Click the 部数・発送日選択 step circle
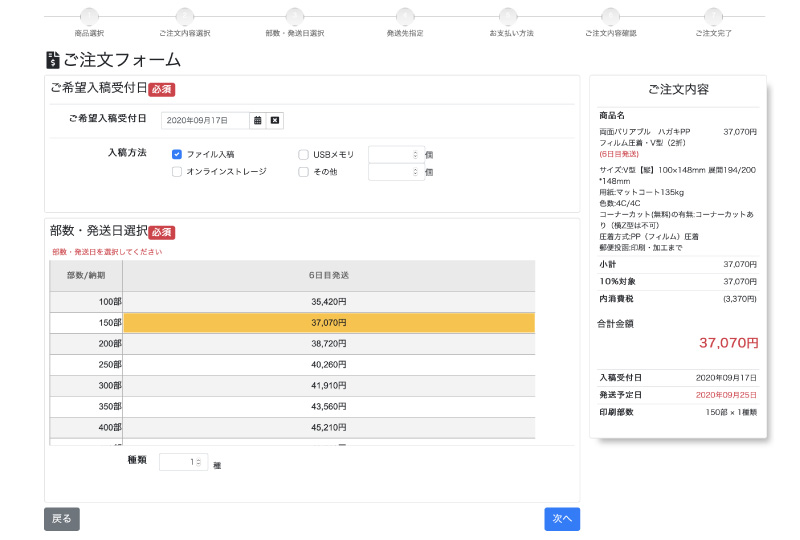Screen dimensions: 800x540 [294, 16]
